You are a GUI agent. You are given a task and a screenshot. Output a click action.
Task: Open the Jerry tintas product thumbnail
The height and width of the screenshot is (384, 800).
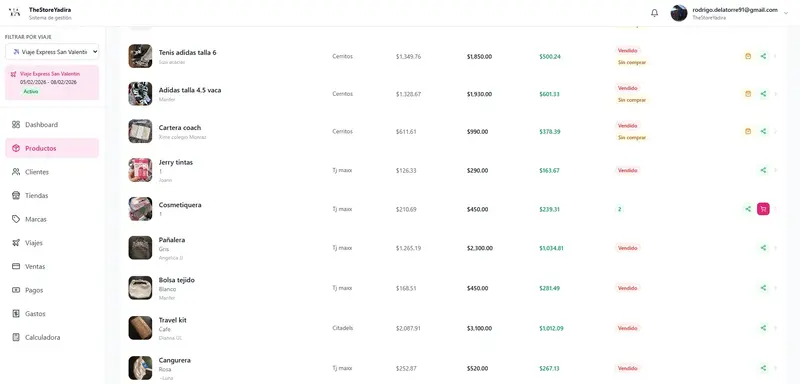pos(140,170)
